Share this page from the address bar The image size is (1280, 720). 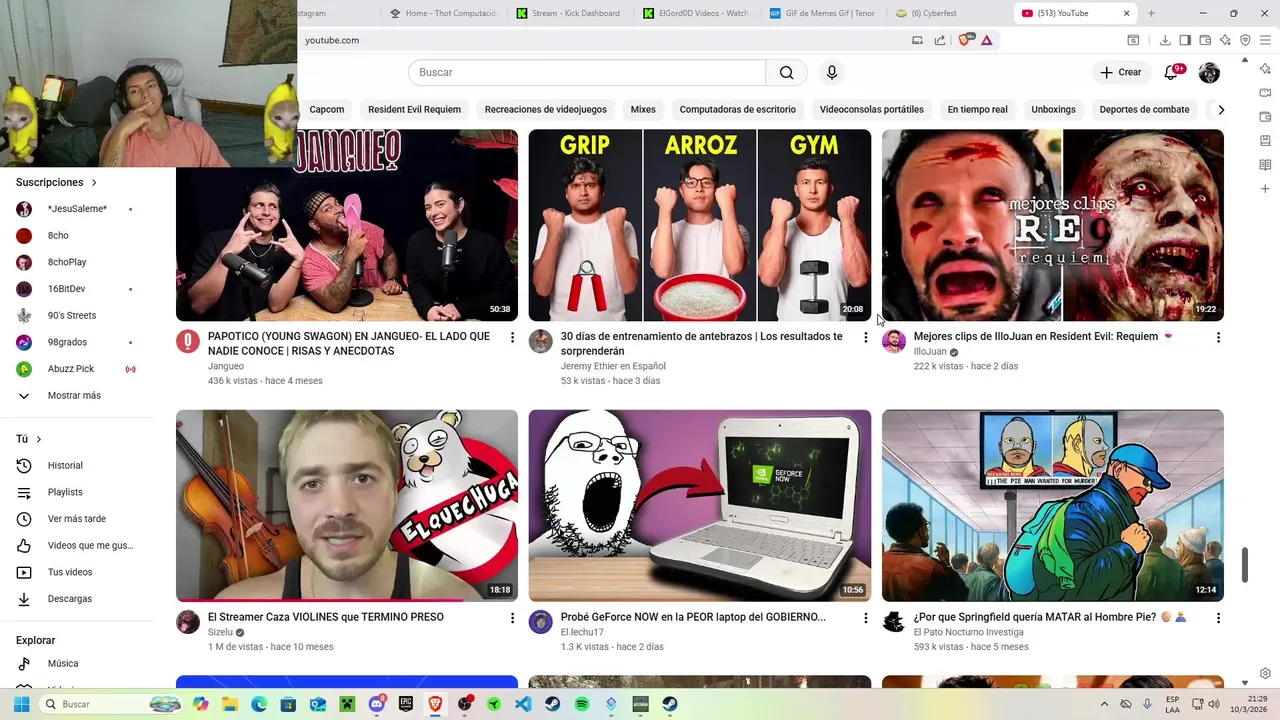940,40
